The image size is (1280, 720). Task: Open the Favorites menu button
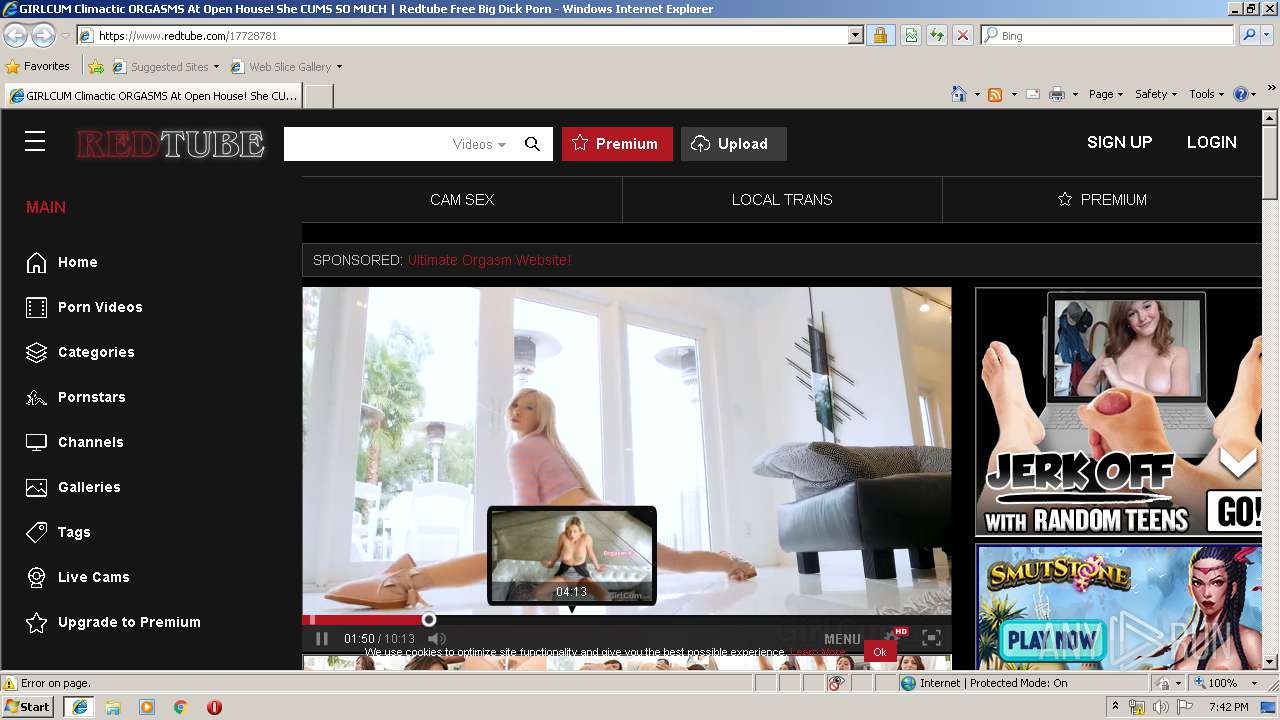[x=38, y=67]
